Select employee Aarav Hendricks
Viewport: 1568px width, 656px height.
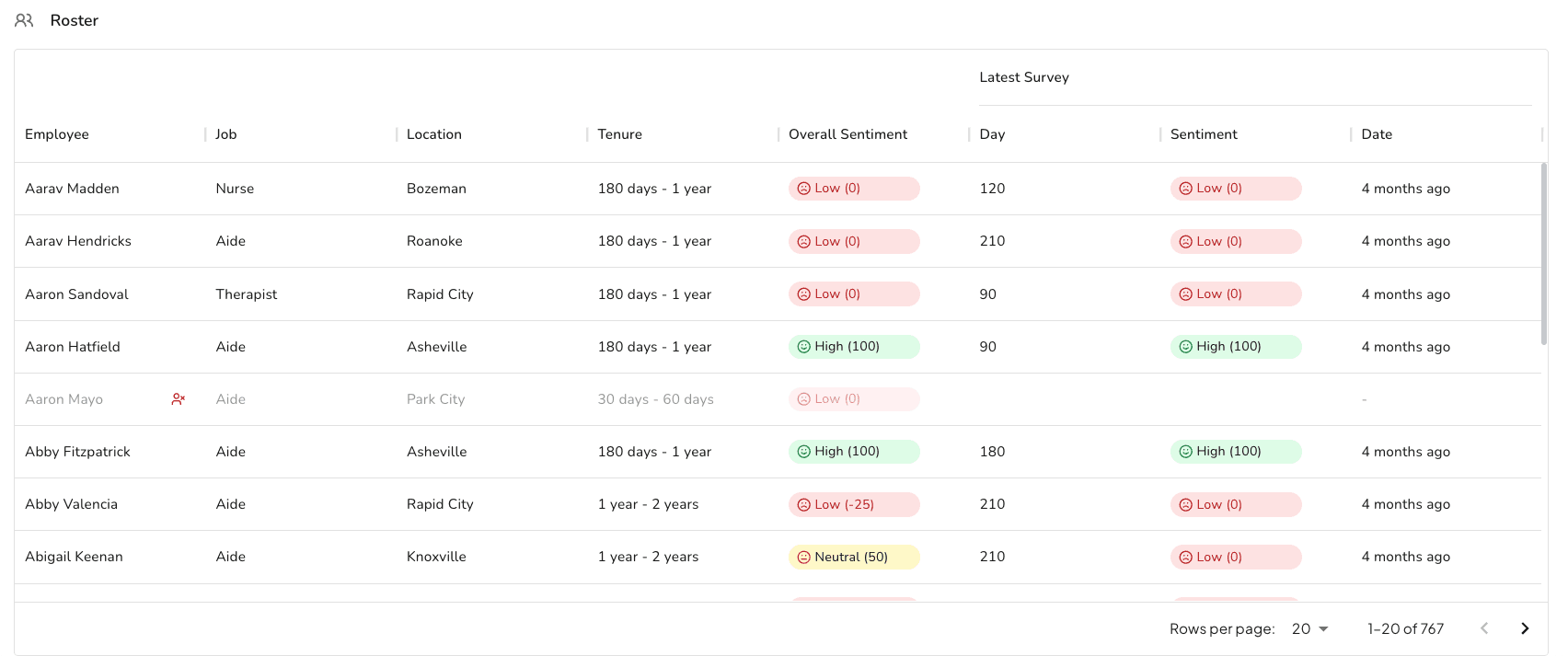[78, 241]
